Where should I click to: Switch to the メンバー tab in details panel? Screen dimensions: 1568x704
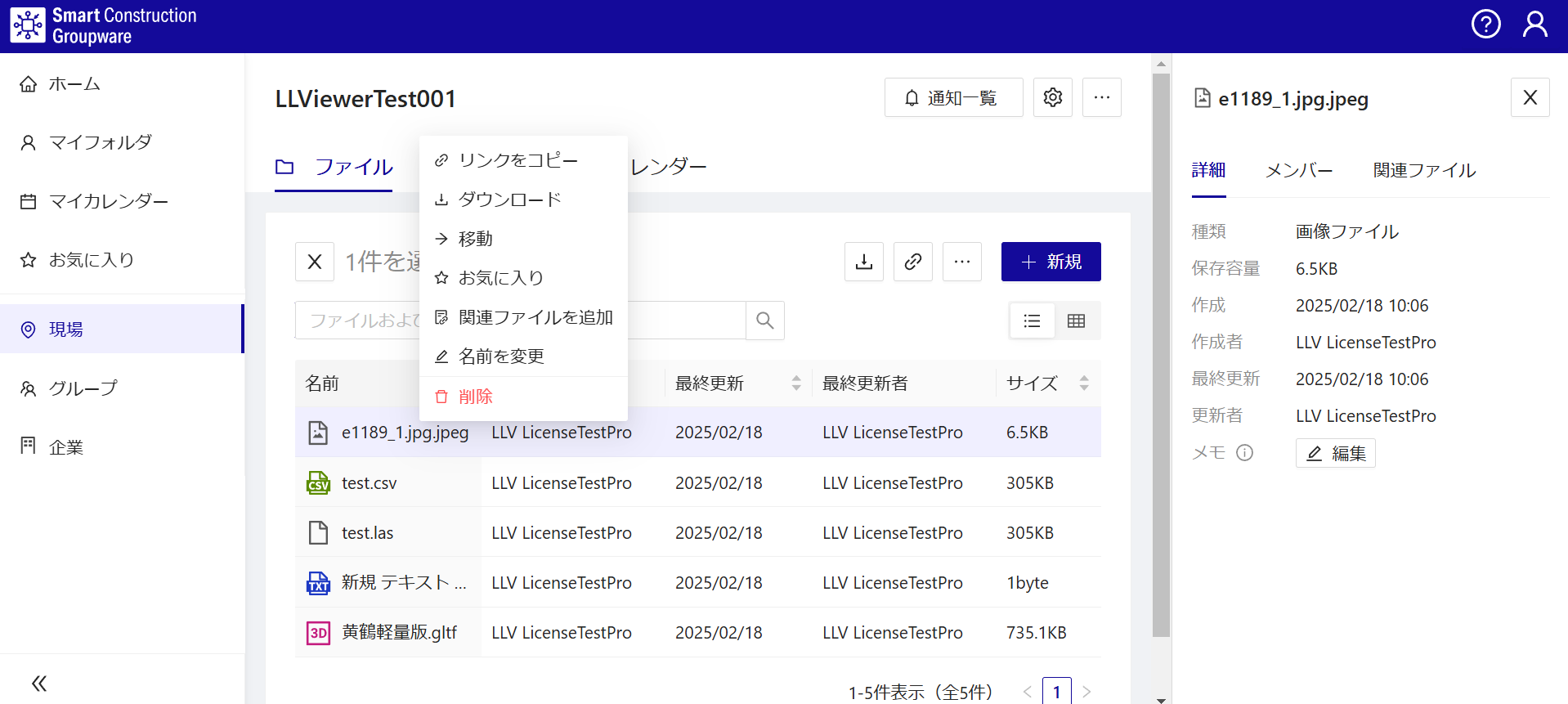click(x=1298, y=171)
